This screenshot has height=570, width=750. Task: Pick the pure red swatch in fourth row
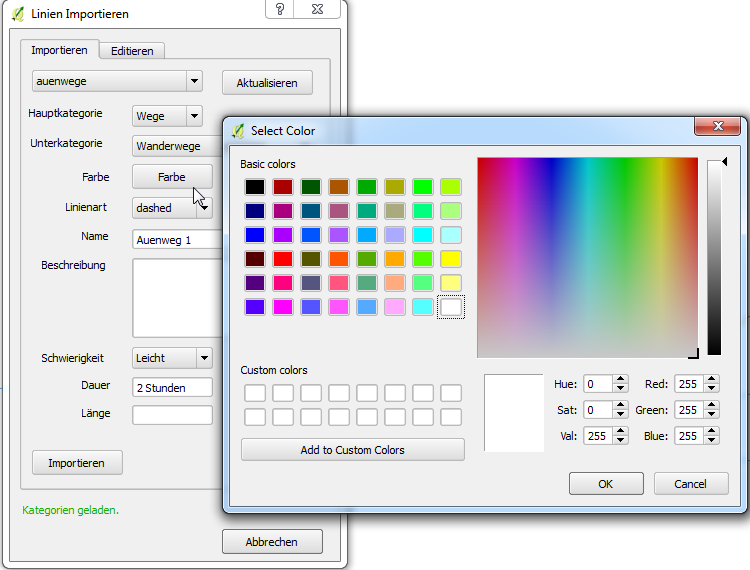tap(283, 259)
